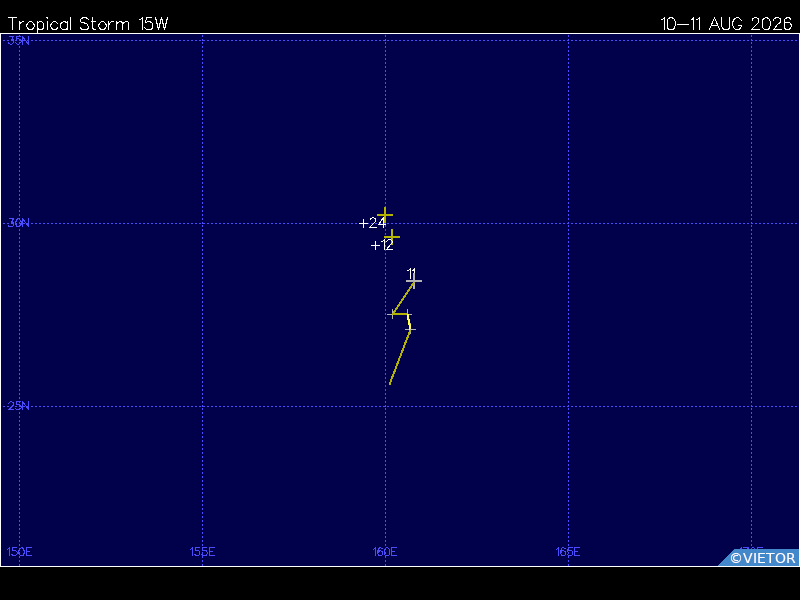Image resolution: width=800 pixels, height=600 pixels.
Task: Click the 25N latitude label
Action: point(18,406)
